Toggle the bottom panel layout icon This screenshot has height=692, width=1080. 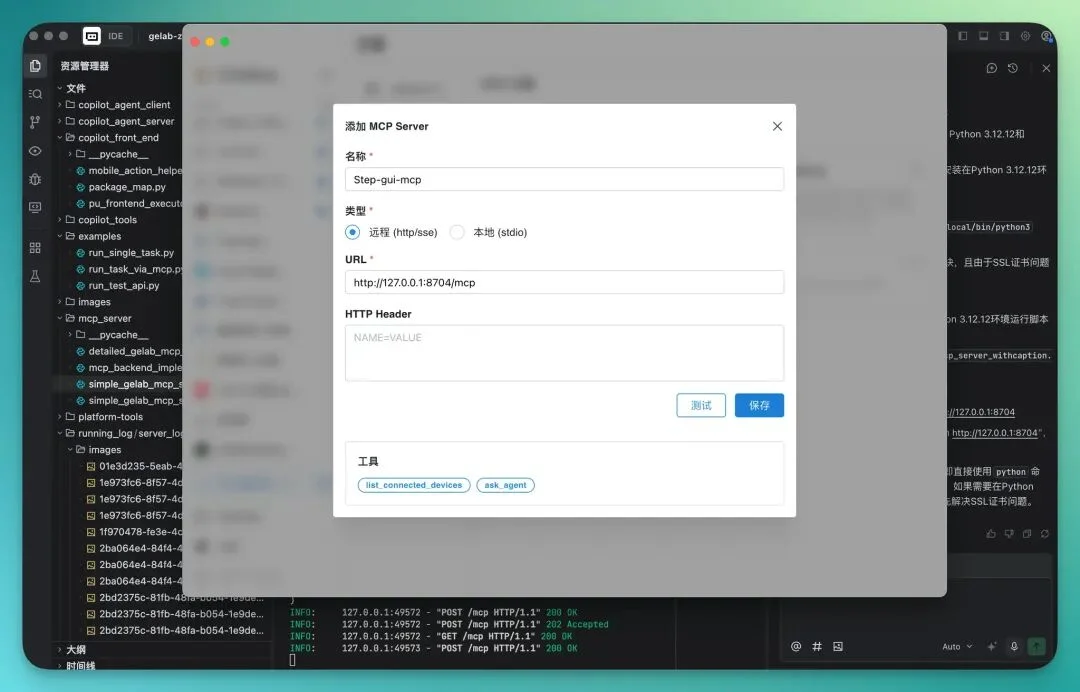[983, 36]
